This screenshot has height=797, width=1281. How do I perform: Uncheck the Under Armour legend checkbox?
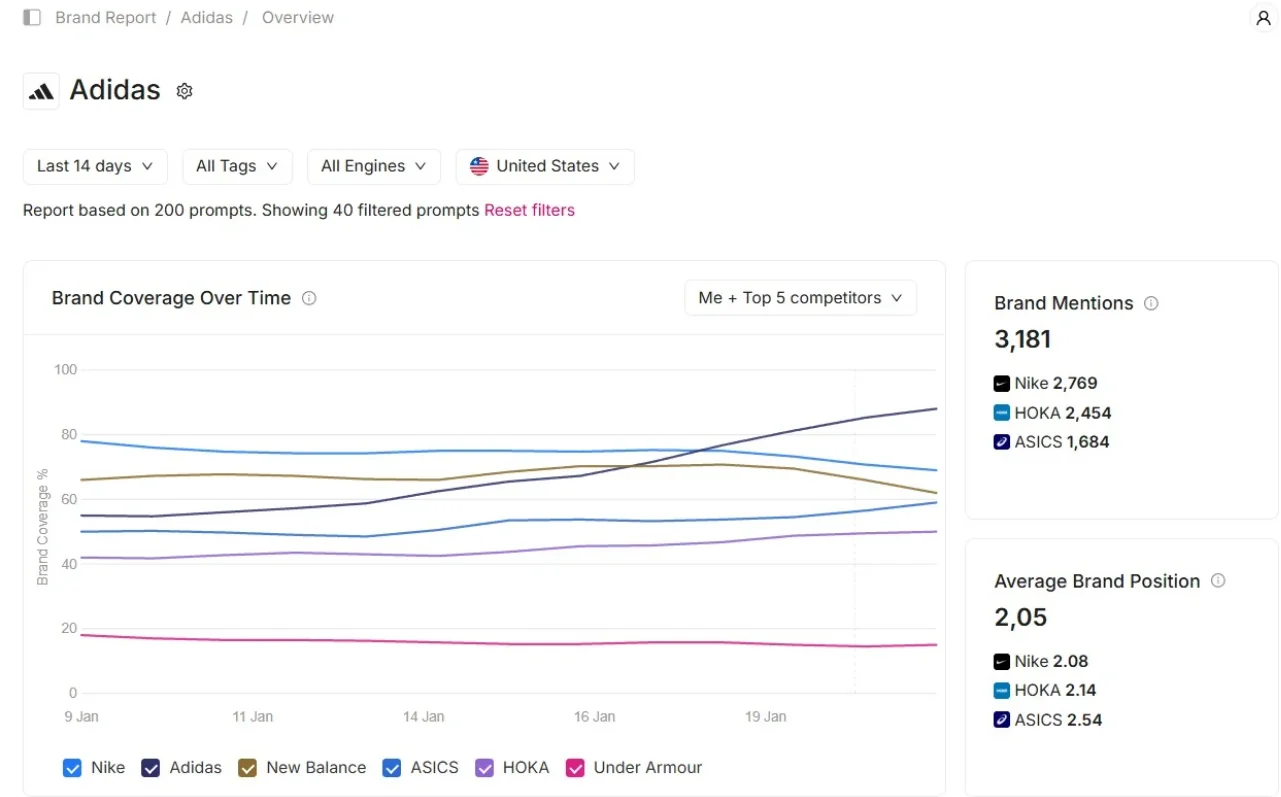coord(575,768)
